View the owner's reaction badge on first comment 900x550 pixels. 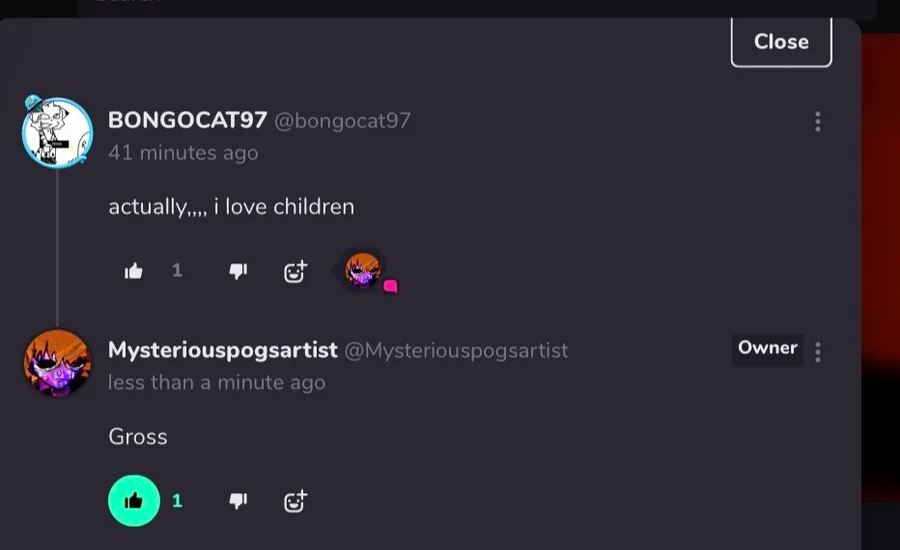(x=365, y=271)
